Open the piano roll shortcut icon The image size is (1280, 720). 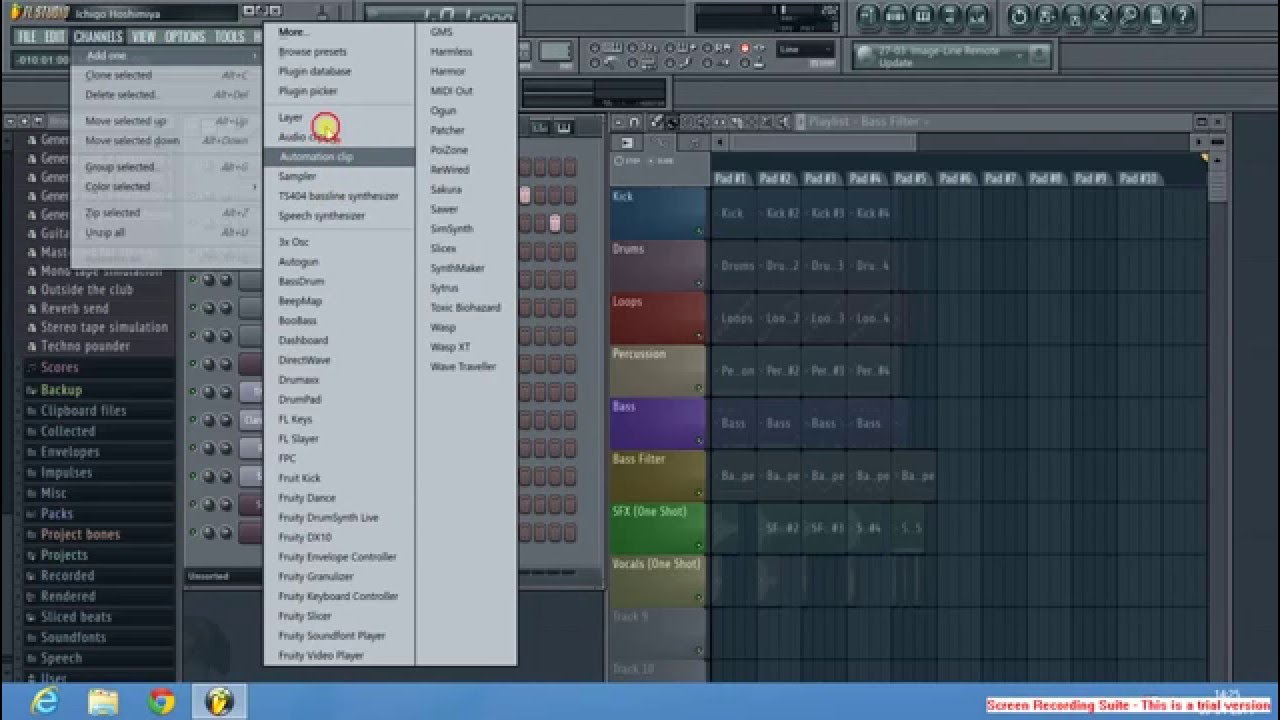point(923,15)
